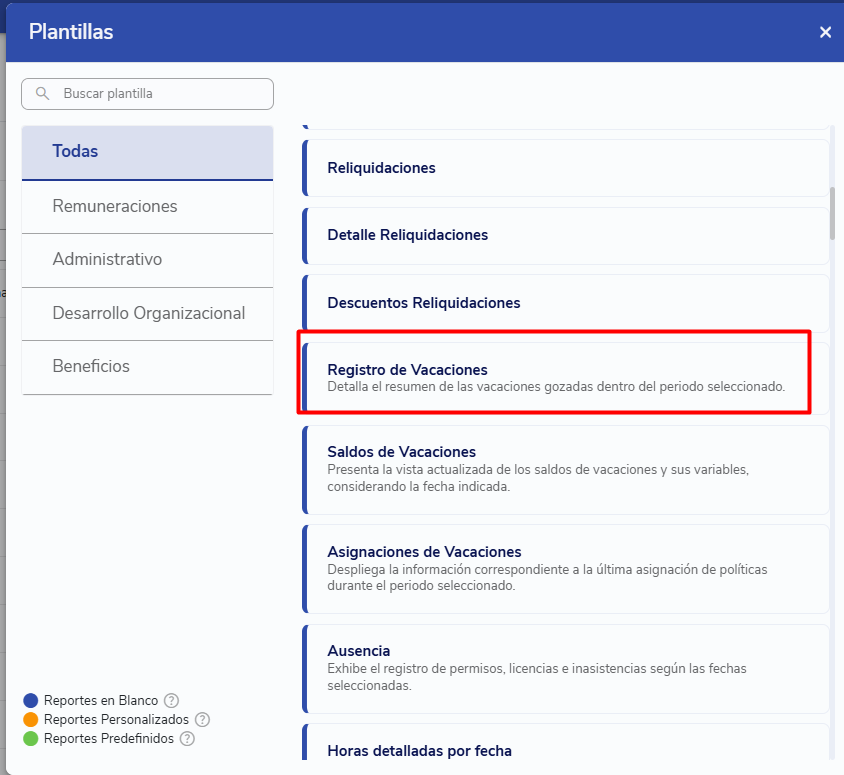Click help icon beside Reportes en Blanco

171,700
